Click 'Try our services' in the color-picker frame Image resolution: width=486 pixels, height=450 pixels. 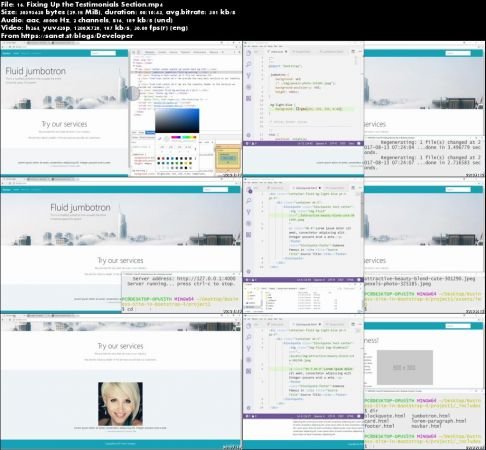(x=64, y=124)
